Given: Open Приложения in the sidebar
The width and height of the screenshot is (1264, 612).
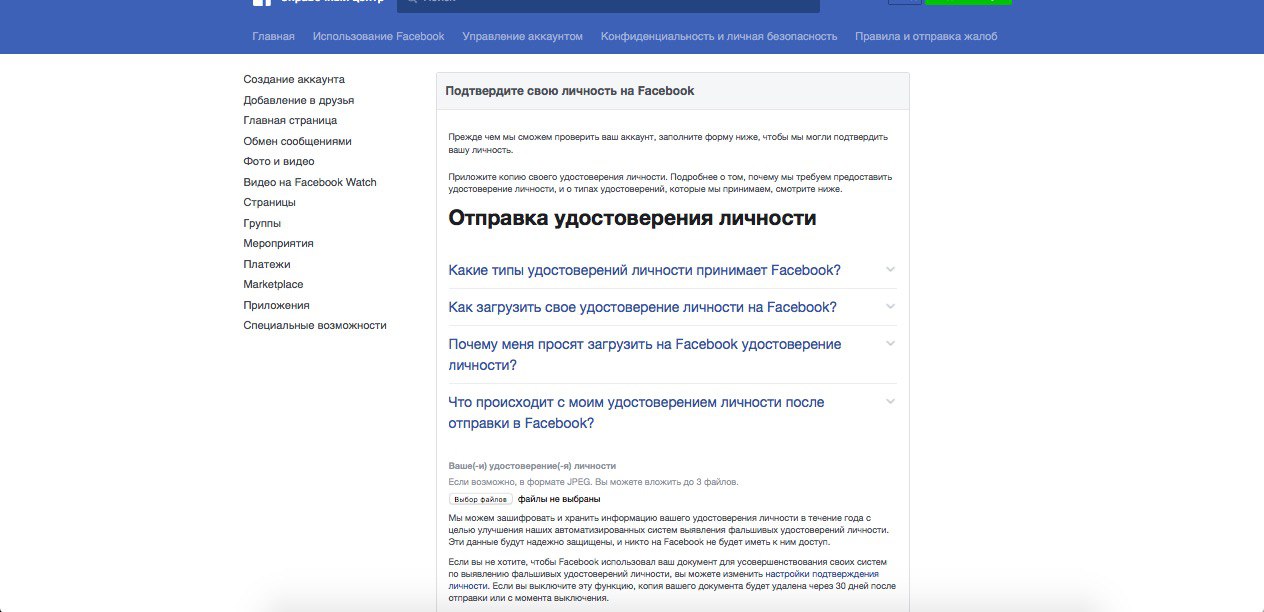Looking at the screenshot, I should pos(276,305).
